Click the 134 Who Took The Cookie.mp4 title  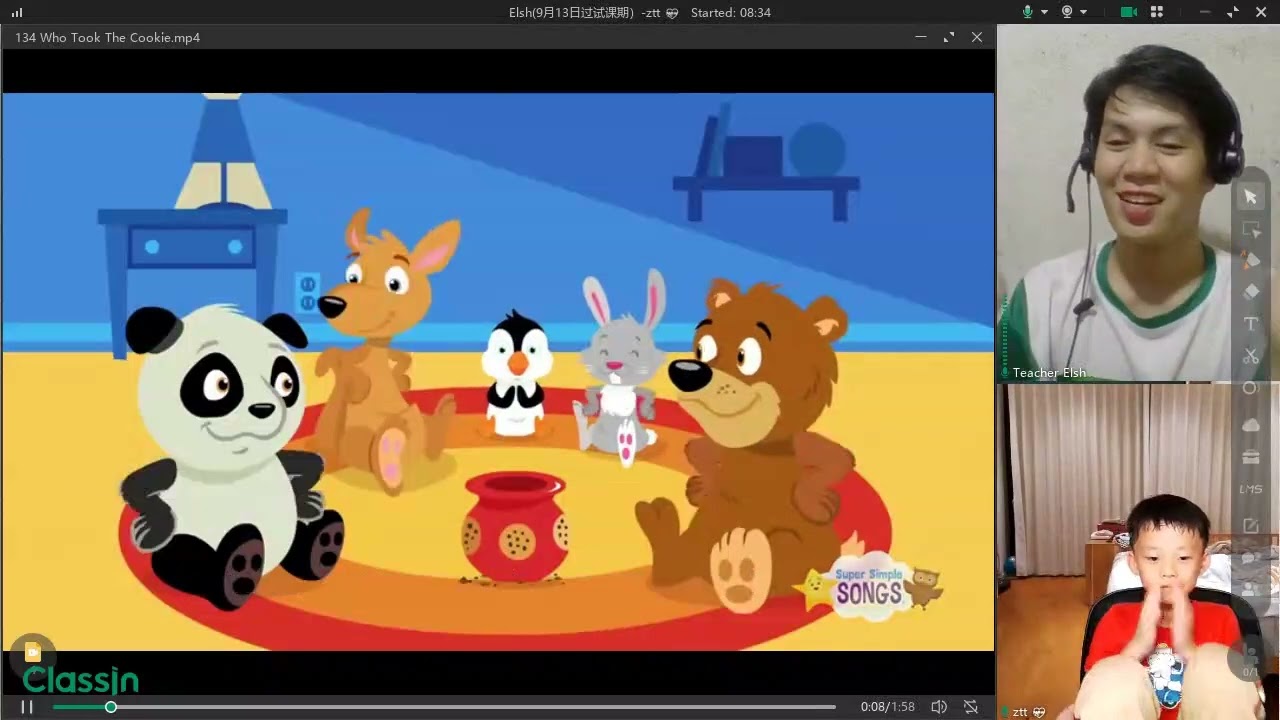[108, 37]
